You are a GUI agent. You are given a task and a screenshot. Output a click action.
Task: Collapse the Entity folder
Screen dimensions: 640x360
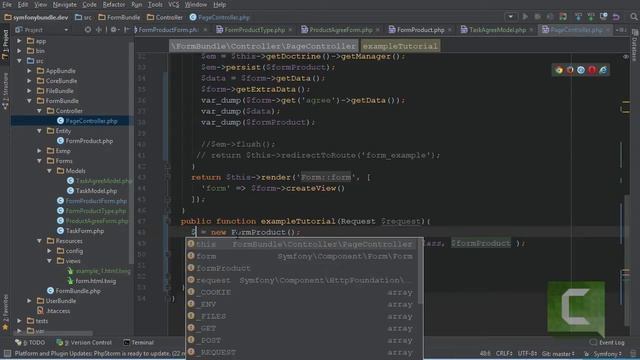(39, 131)
